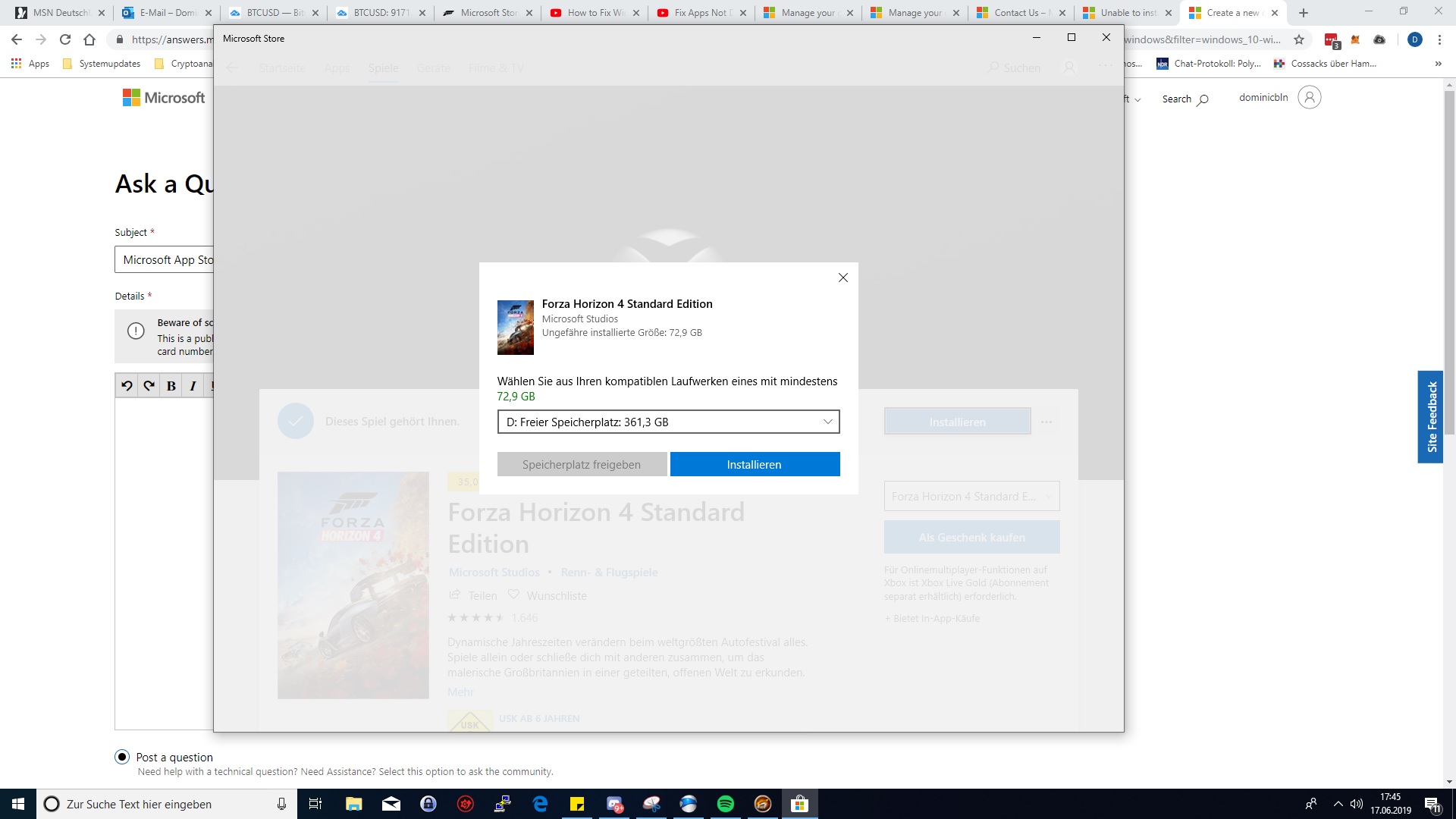Open Chat-Protokoll bookmark

pyautogui.click(x=1209, y=64)
